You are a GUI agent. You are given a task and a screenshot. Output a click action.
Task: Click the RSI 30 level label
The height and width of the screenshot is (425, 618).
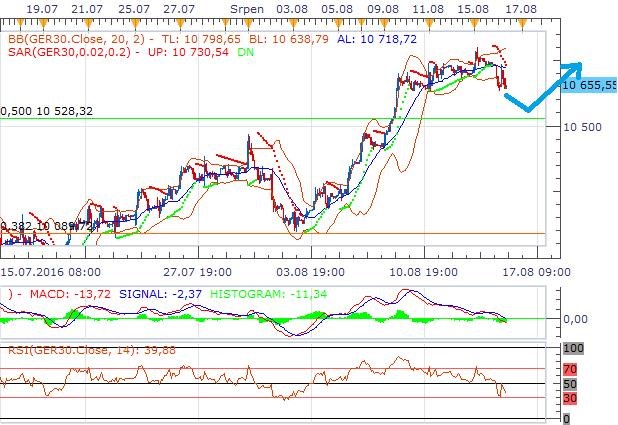click(x=570, y=398)
